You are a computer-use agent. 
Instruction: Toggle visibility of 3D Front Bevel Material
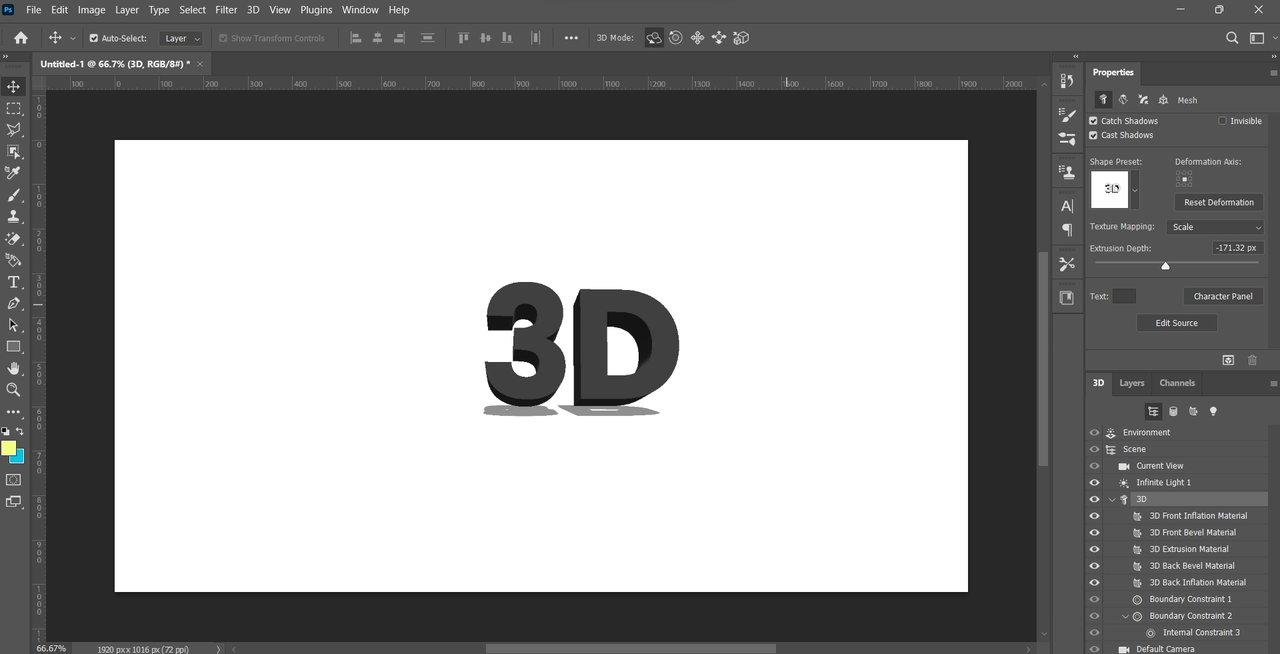[x=1094, y=533]
